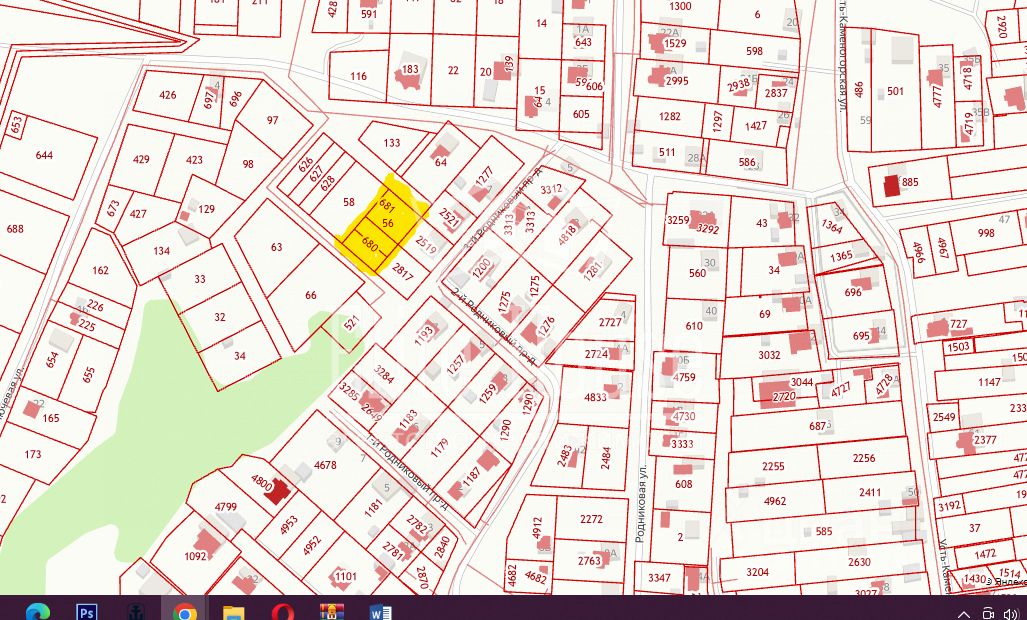Launch Photoshop from the taskbar

[x=86, y=612]
